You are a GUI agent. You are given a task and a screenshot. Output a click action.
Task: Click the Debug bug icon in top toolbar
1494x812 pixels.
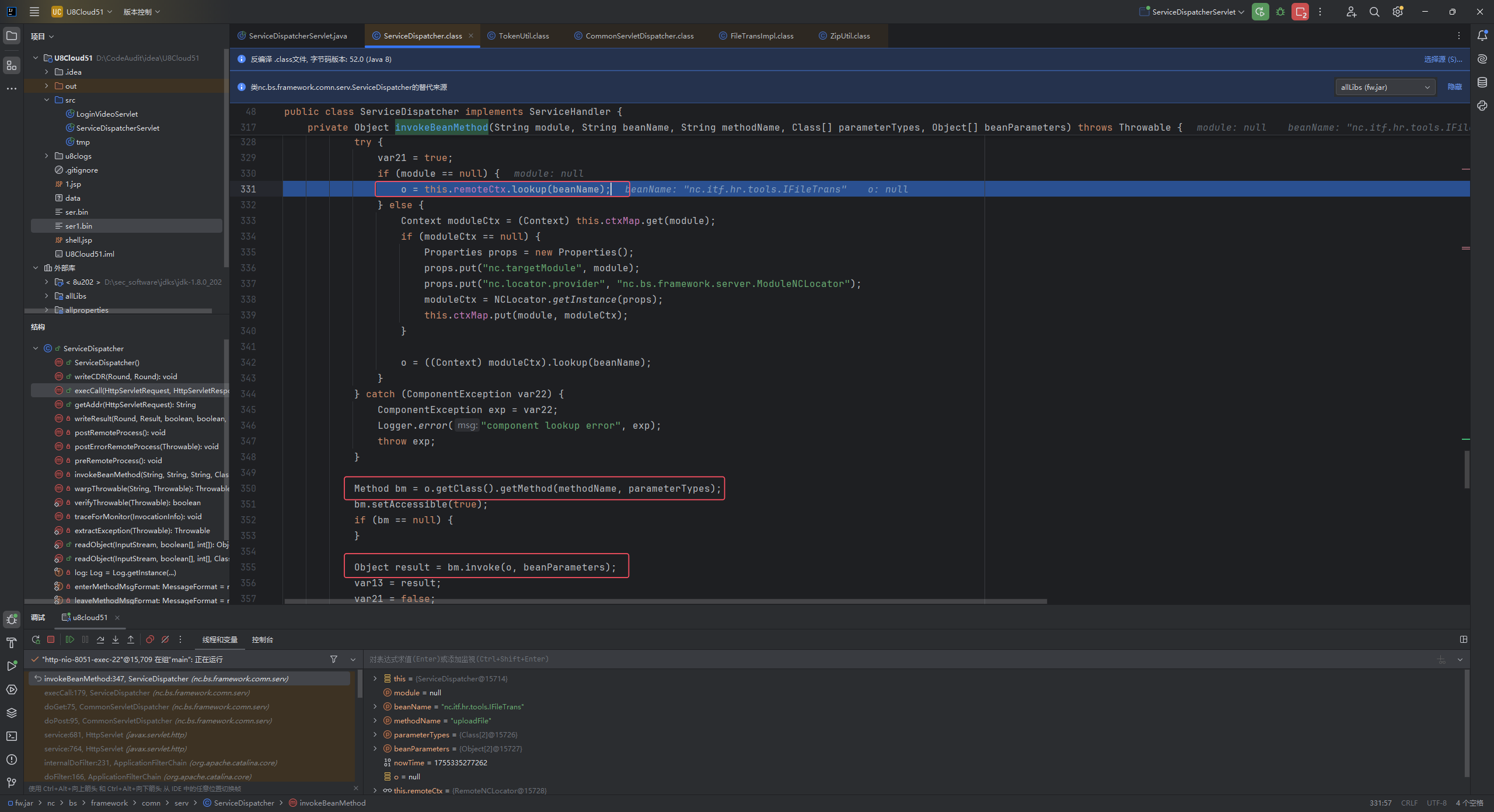click(1280, 12)
